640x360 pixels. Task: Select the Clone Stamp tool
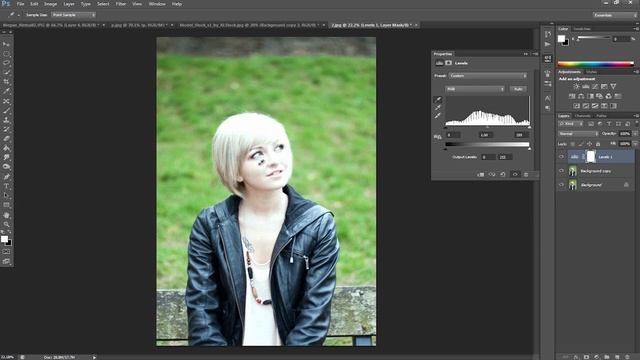pyautogui.click(x=6, y=120)
